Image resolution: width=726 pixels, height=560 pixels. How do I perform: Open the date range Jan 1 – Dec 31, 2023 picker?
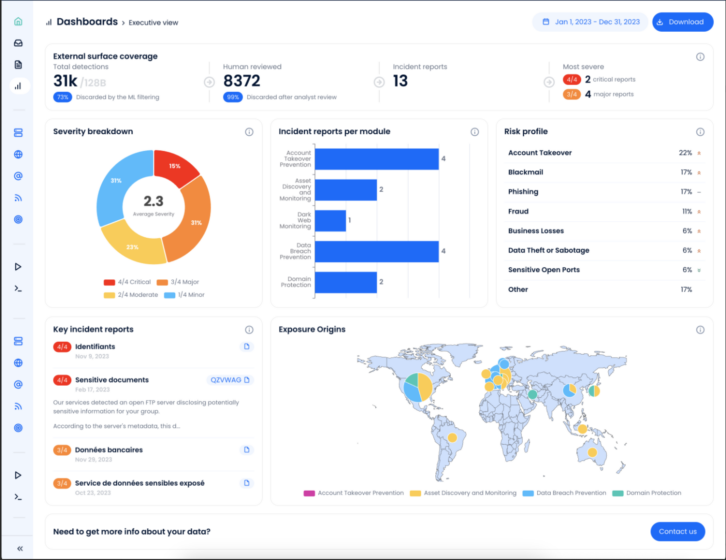click(x=590, y=22)
